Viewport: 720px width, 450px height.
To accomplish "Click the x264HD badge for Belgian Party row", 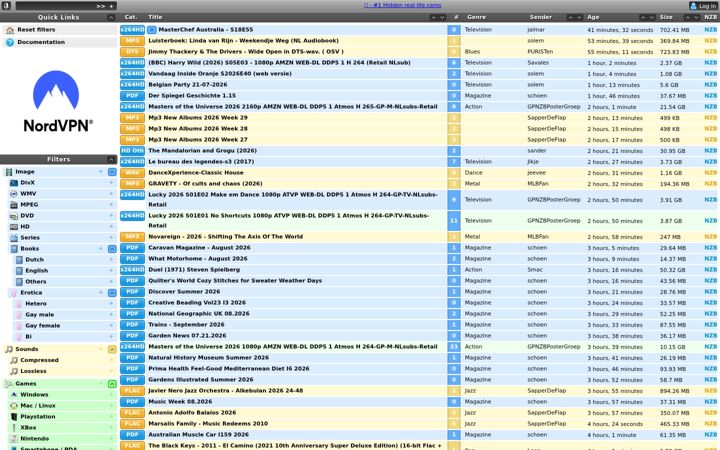I will [132, 85].
